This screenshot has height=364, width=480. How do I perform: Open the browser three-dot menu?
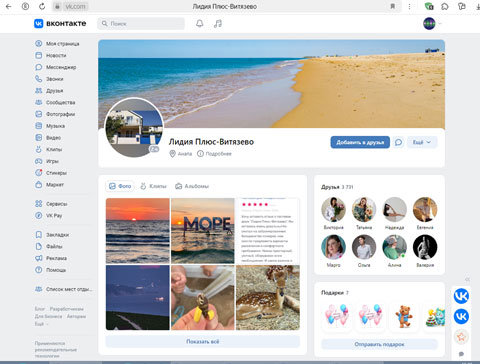coord(409,6)
